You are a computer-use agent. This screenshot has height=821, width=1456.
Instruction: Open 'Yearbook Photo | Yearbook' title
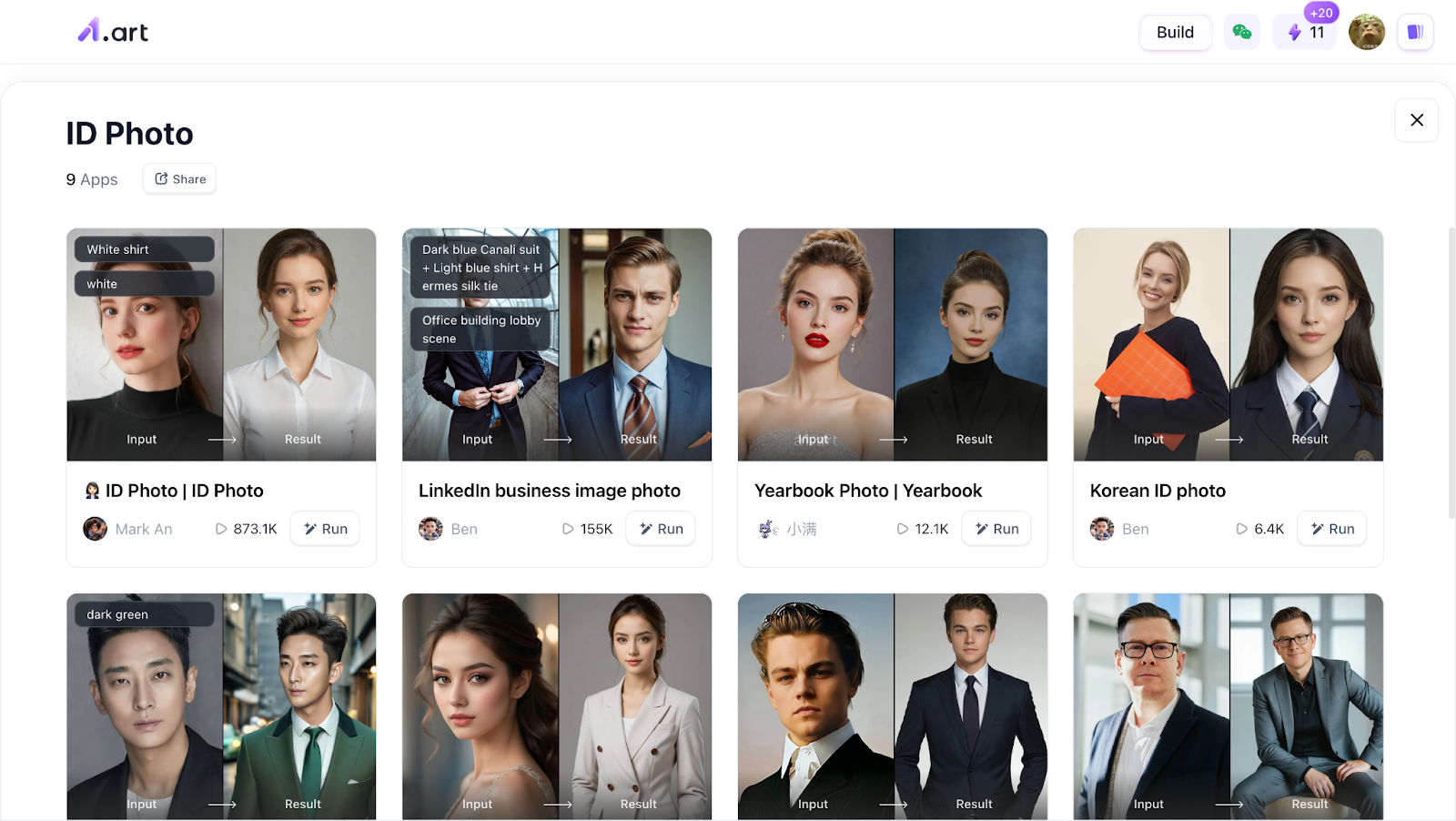[868, 491]
